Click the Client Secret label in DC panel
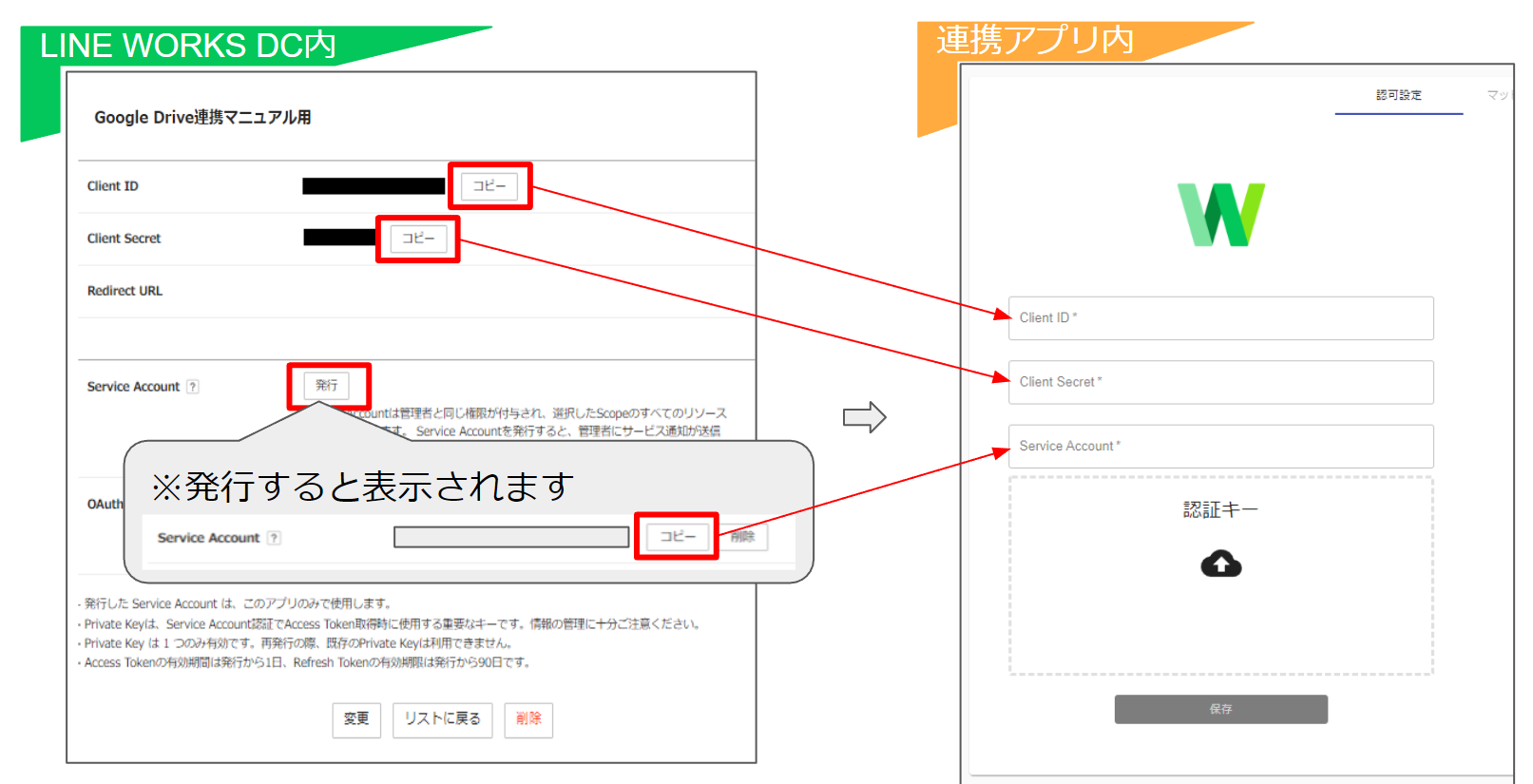This screenshot has height=784, width=1533. (x=124, y=239)
